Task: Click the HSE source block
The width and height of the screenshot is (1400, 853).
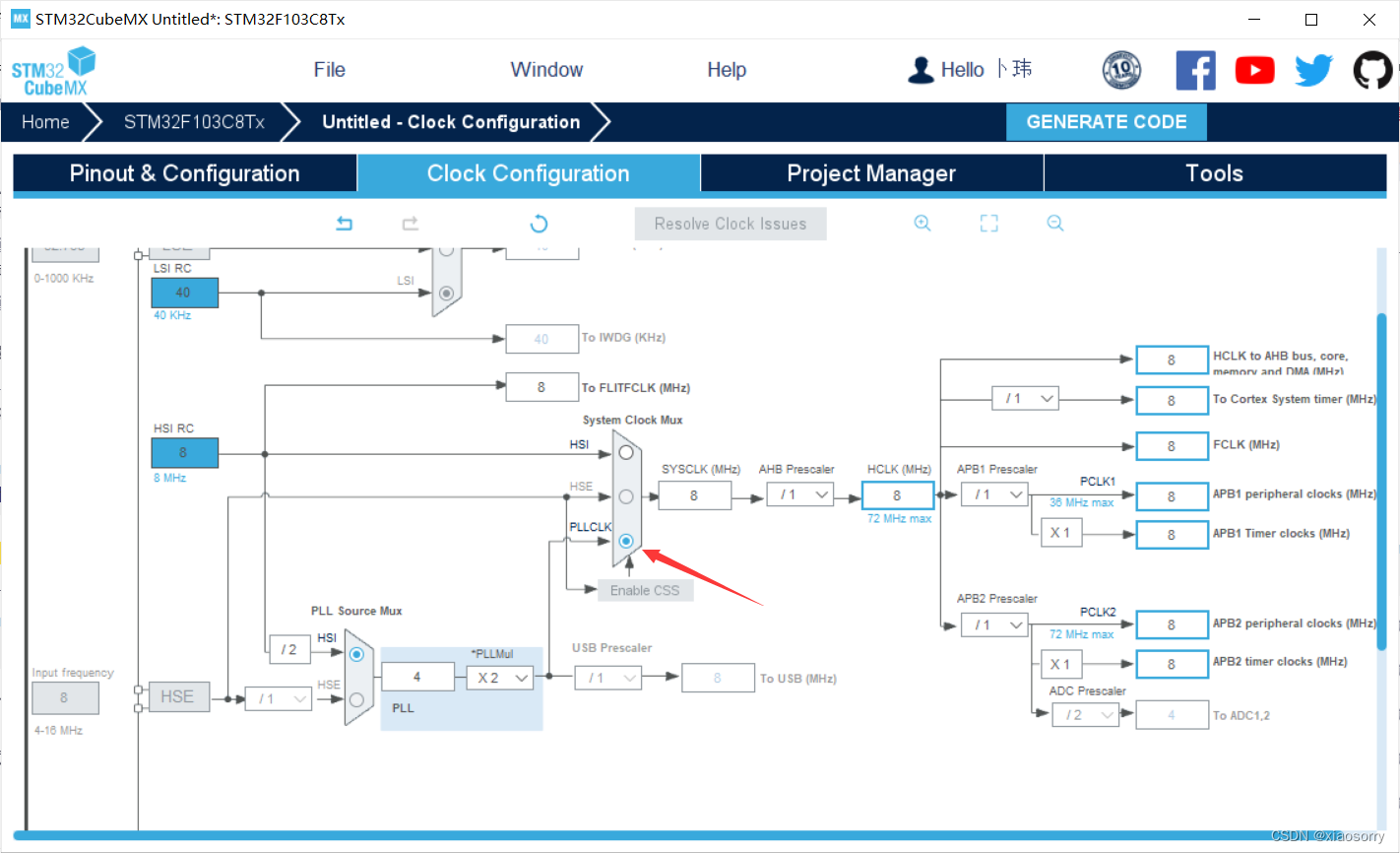Action: (x=178, y=696)
